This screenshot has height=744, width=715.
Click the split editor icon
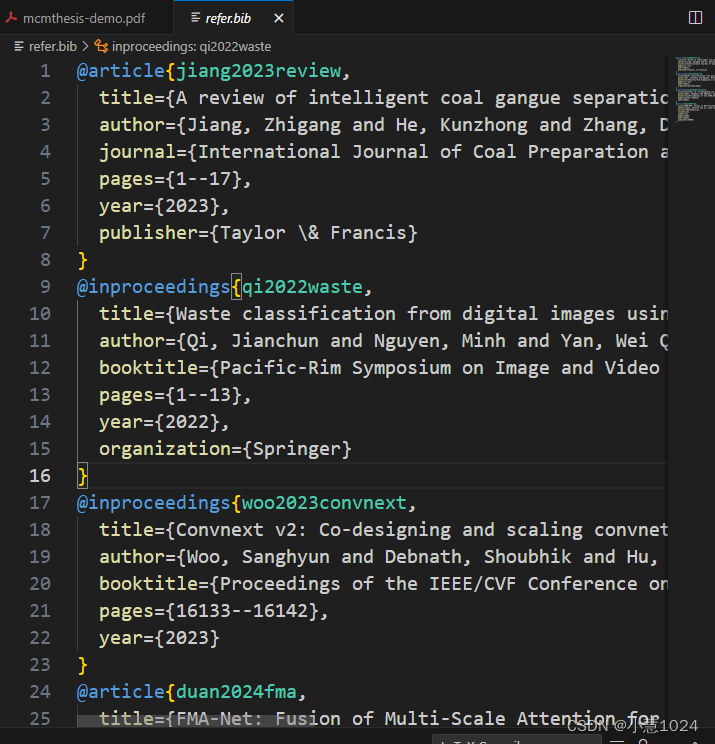click(695, 18)
